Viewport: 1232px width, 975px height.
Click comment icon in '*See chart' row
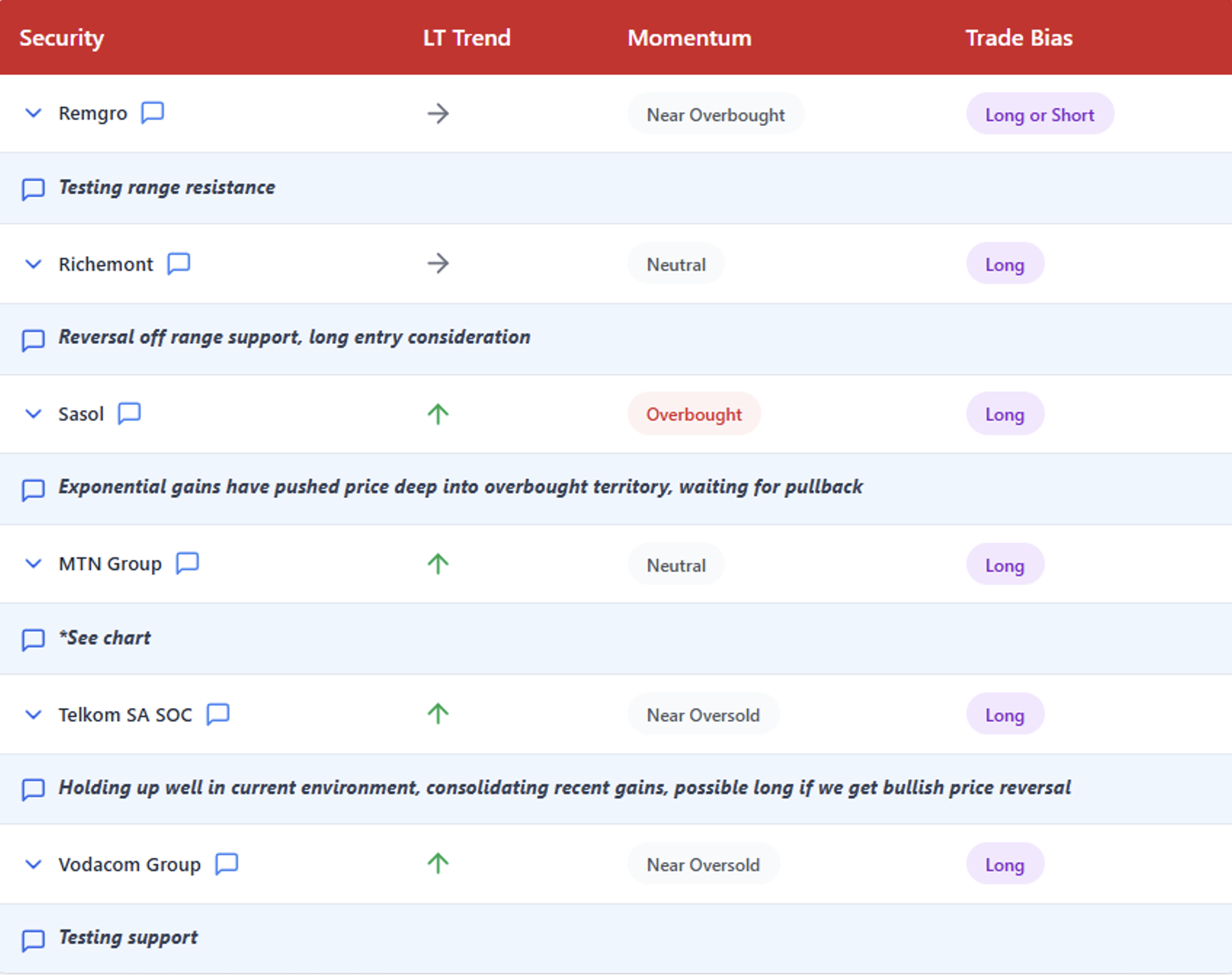[33, 639]
